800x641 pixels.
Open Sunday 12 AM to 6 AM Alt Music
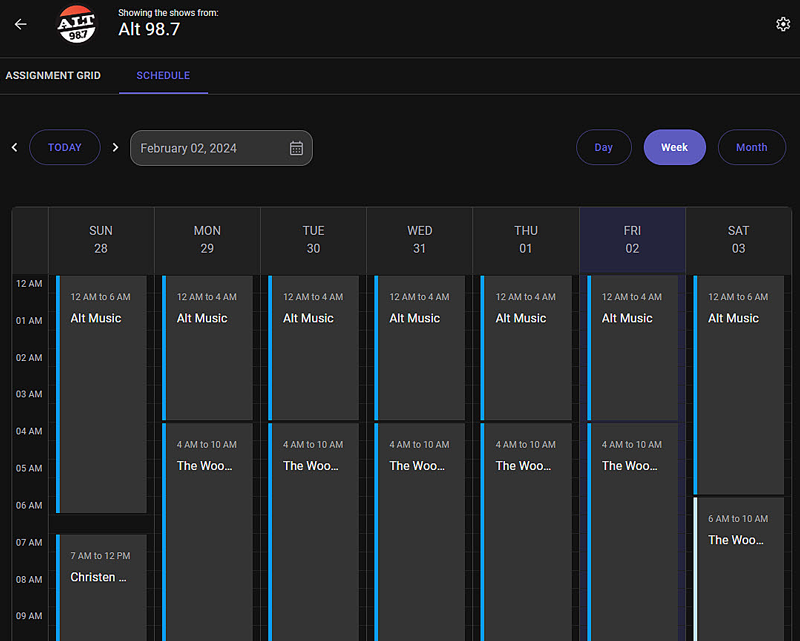click(101, 394)
